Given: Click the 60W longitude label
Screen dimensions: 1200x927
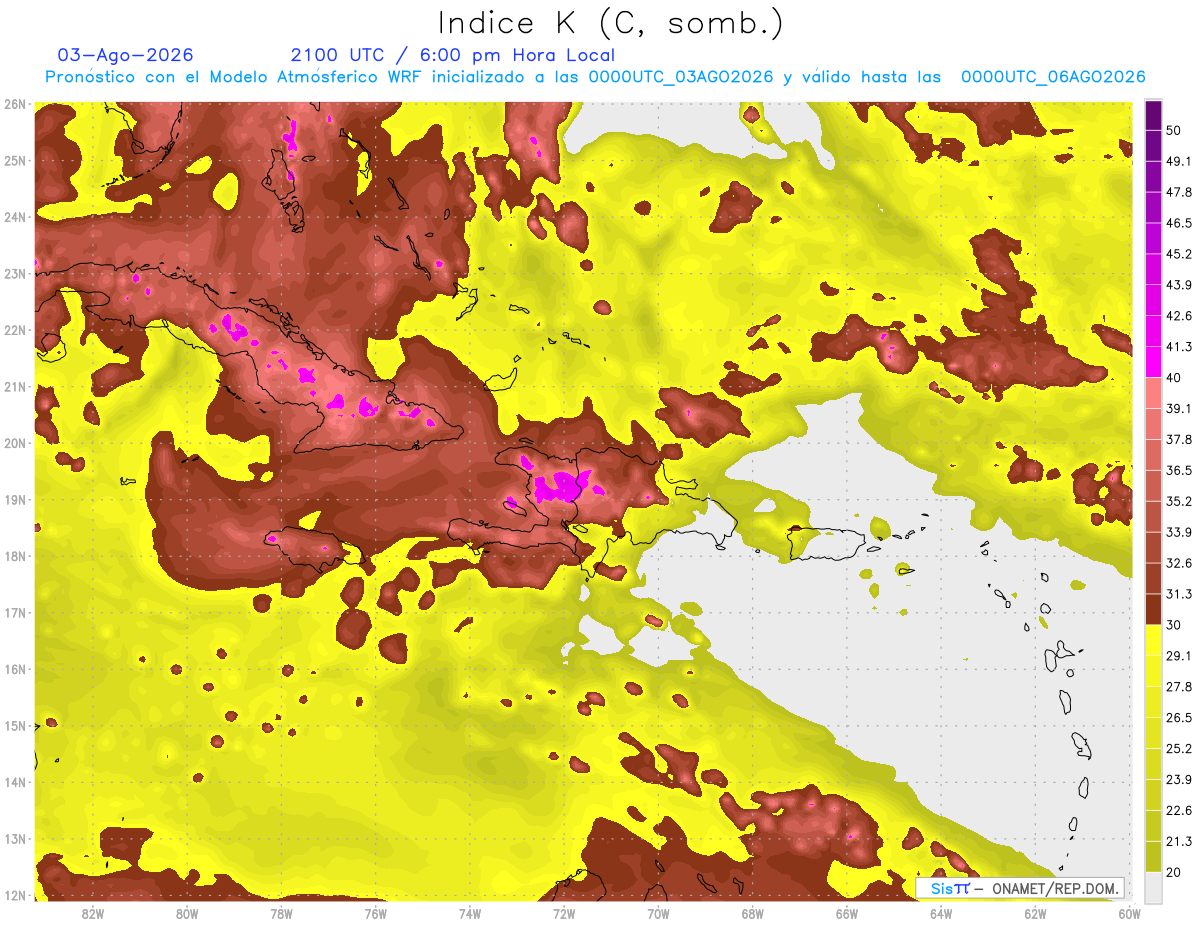Looking at the screenshot, I should coord(1129,913).
